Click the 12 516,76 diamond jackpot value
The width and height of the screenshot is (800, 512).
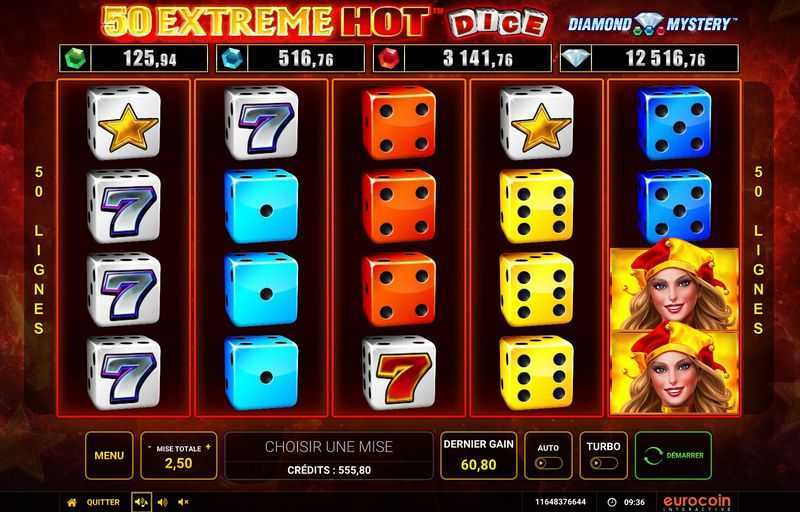click(665, 59)
